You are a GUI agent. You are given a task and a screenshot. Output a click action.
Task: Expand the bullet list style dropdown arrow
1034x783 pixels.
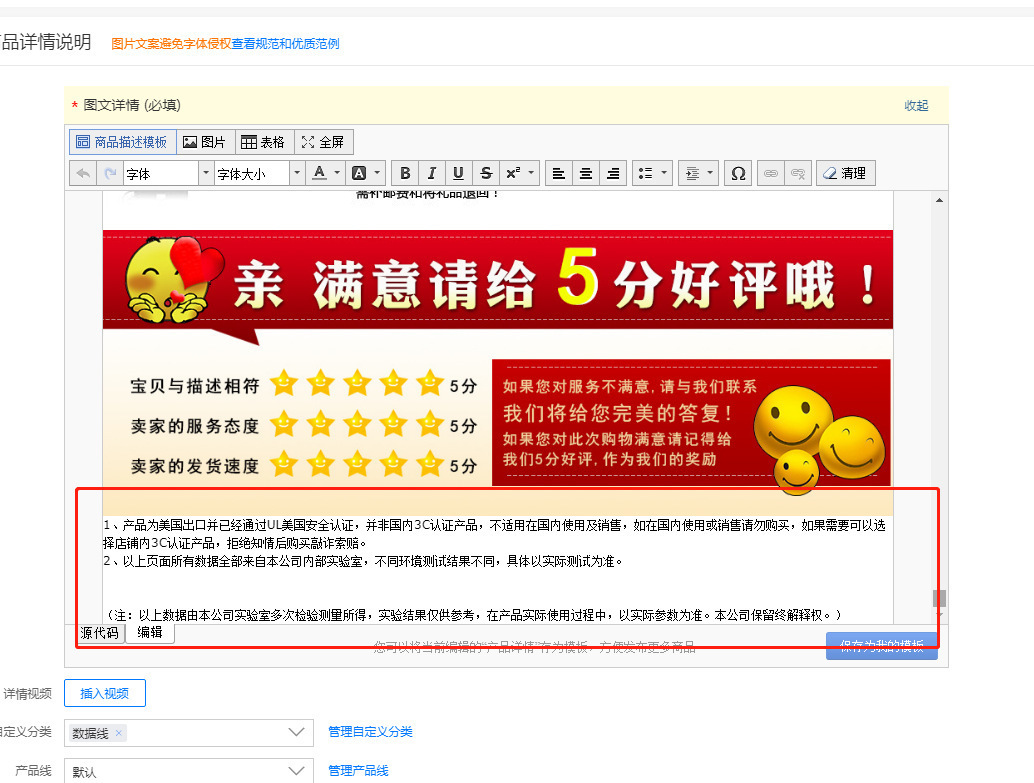(664, 173)
